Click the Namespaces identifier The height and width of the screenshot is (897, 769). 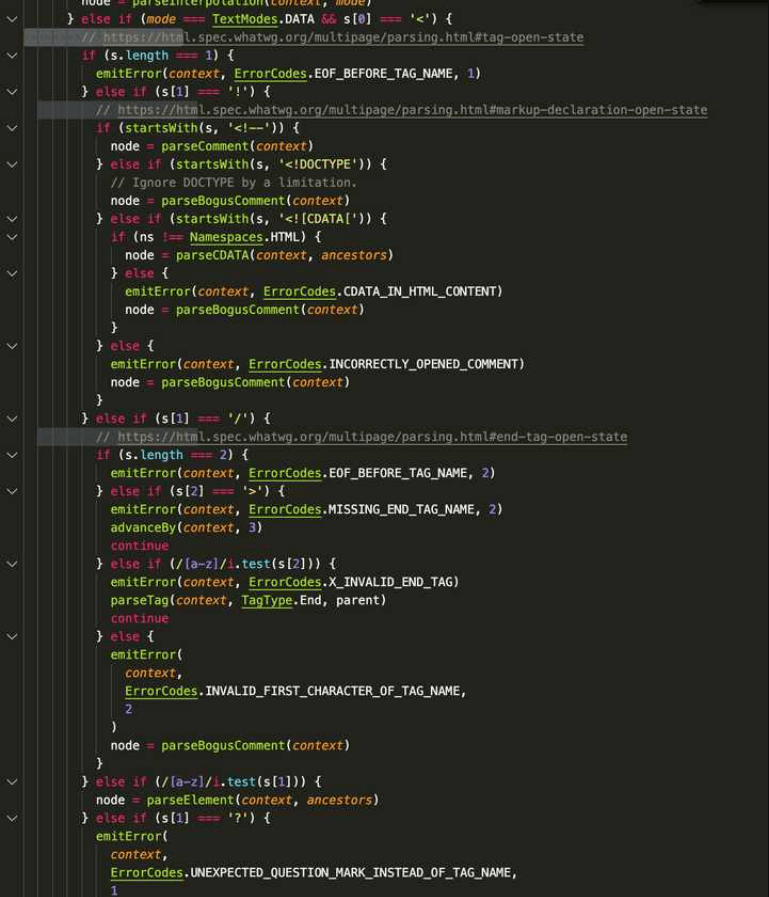pyautogui.click(x=226, y=237)
